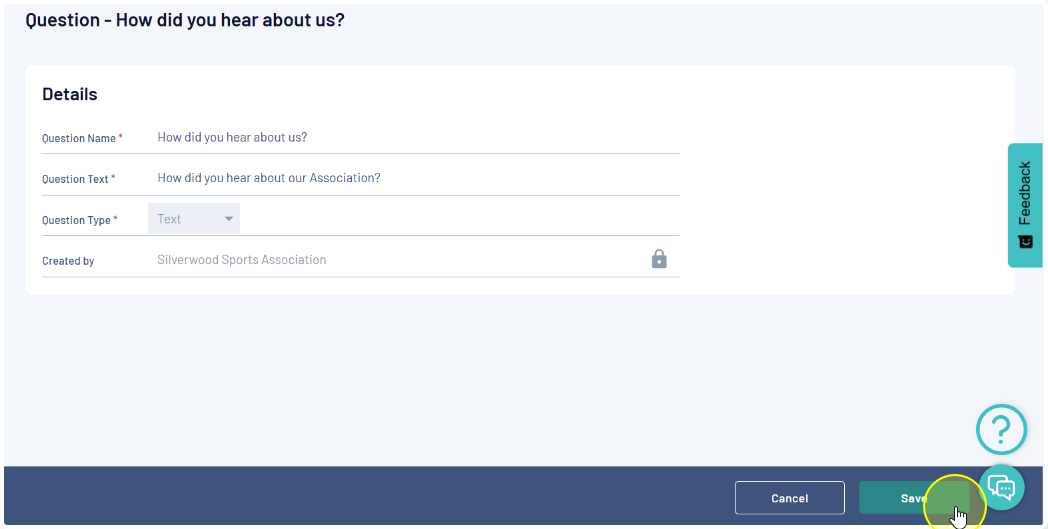Open the help question mark icon
Image resolution: width=1048 pixels, height=529 pixels.
tap(1001, 430)
